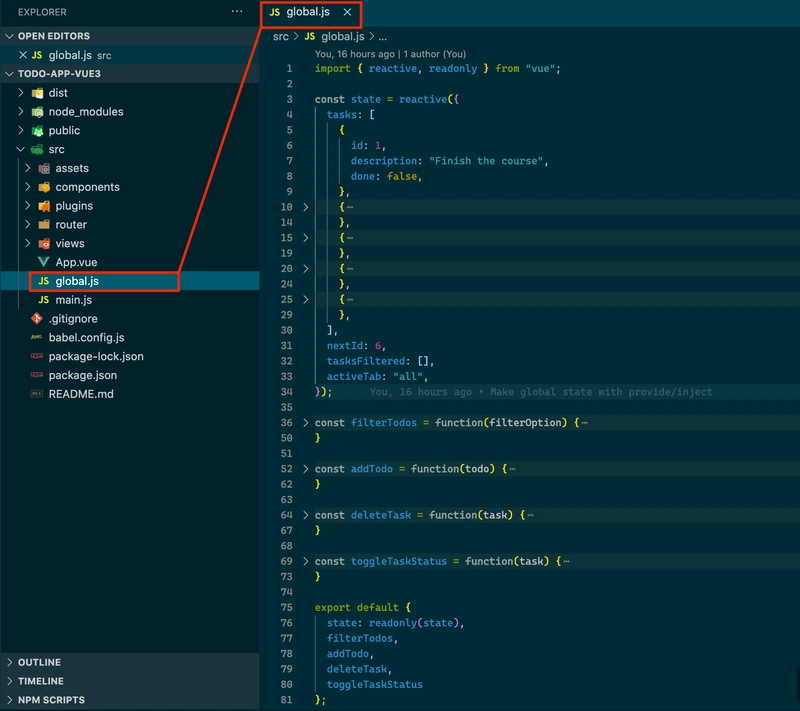Click the git icon of .gitignore
Viewport: 800px width, 711px height.
[37, 319]
